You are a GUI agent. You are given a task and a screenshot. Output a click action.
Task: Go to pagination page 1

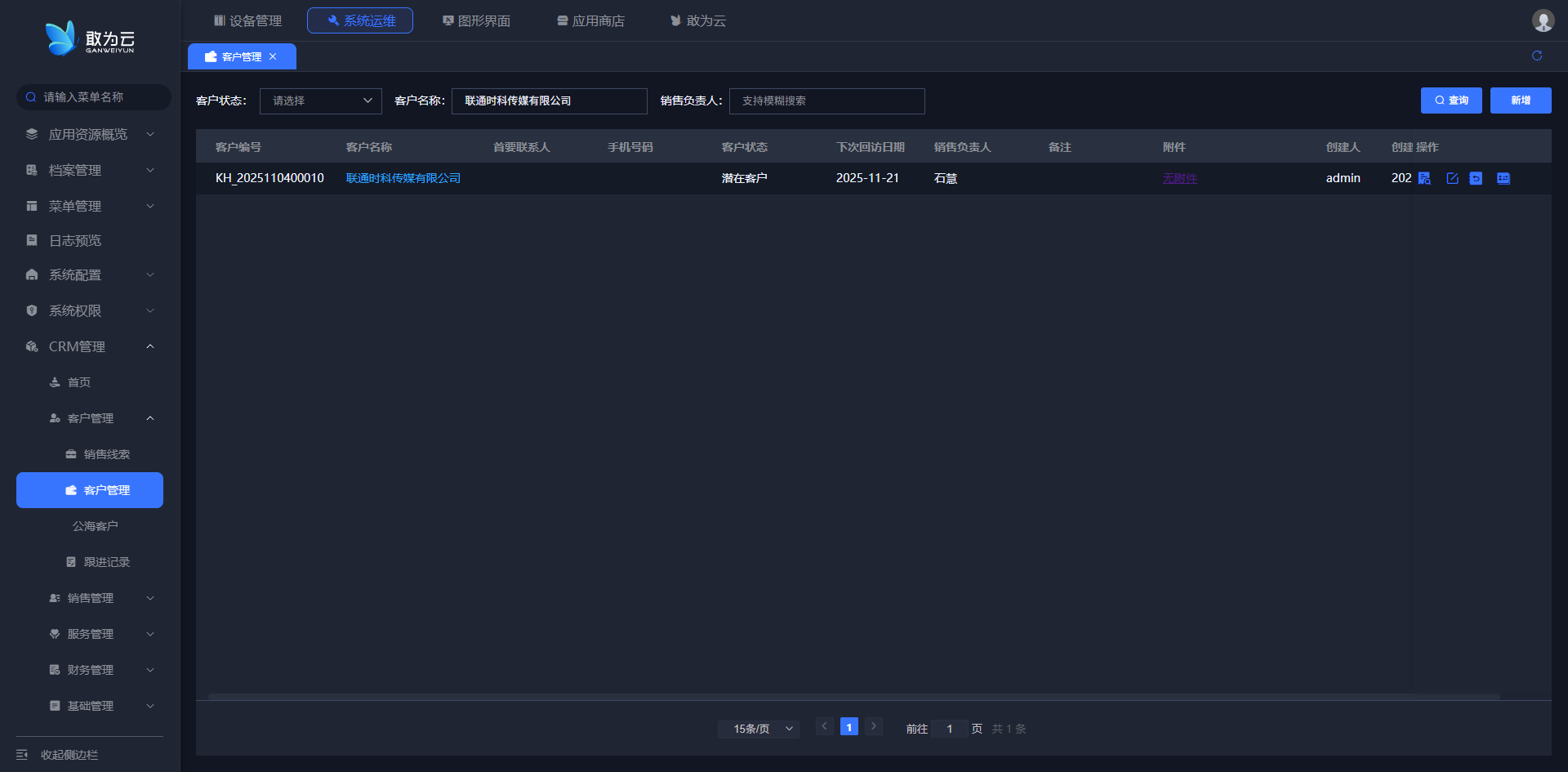849,727
